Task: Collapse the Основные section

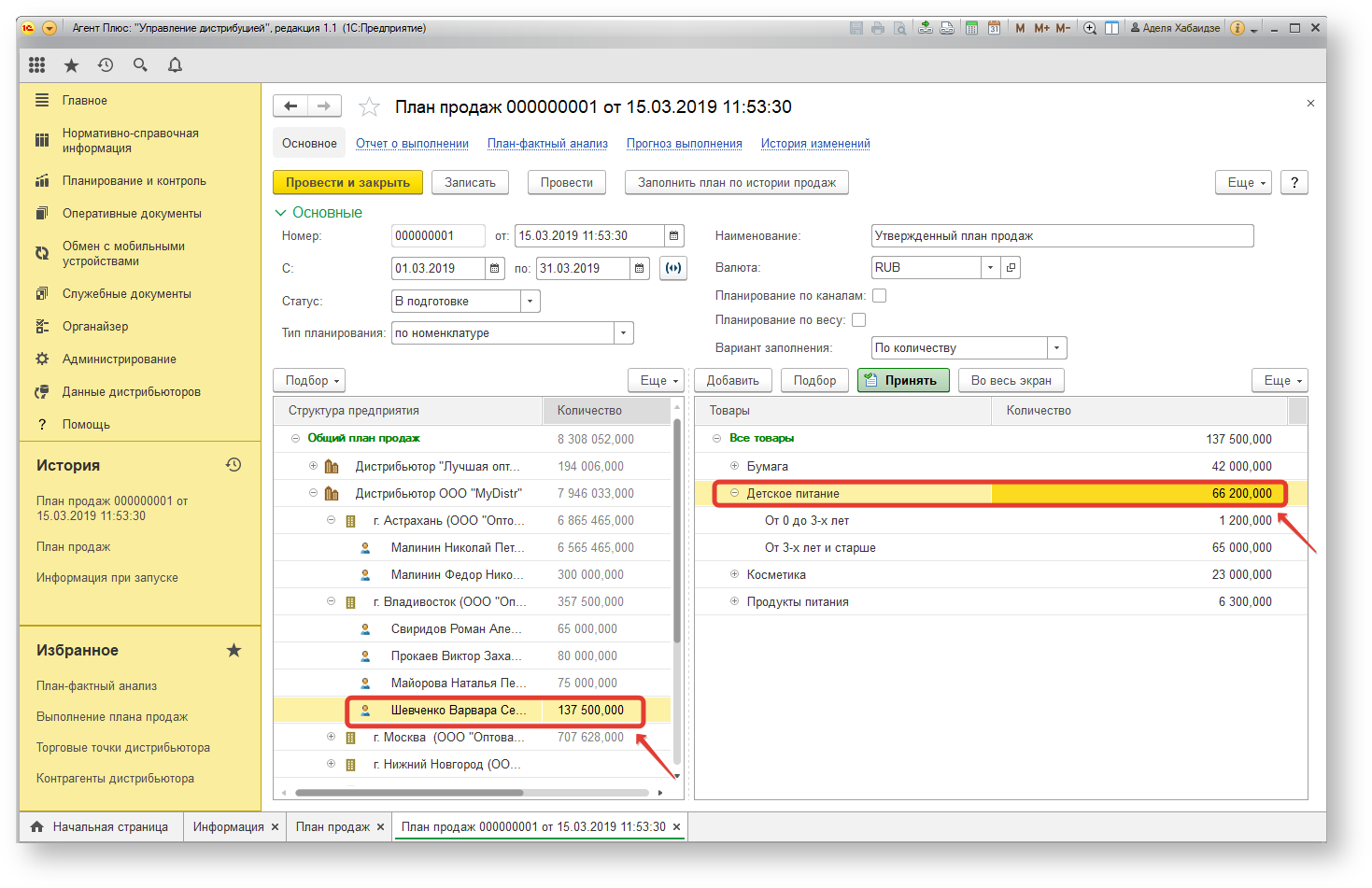Action: 280,213
